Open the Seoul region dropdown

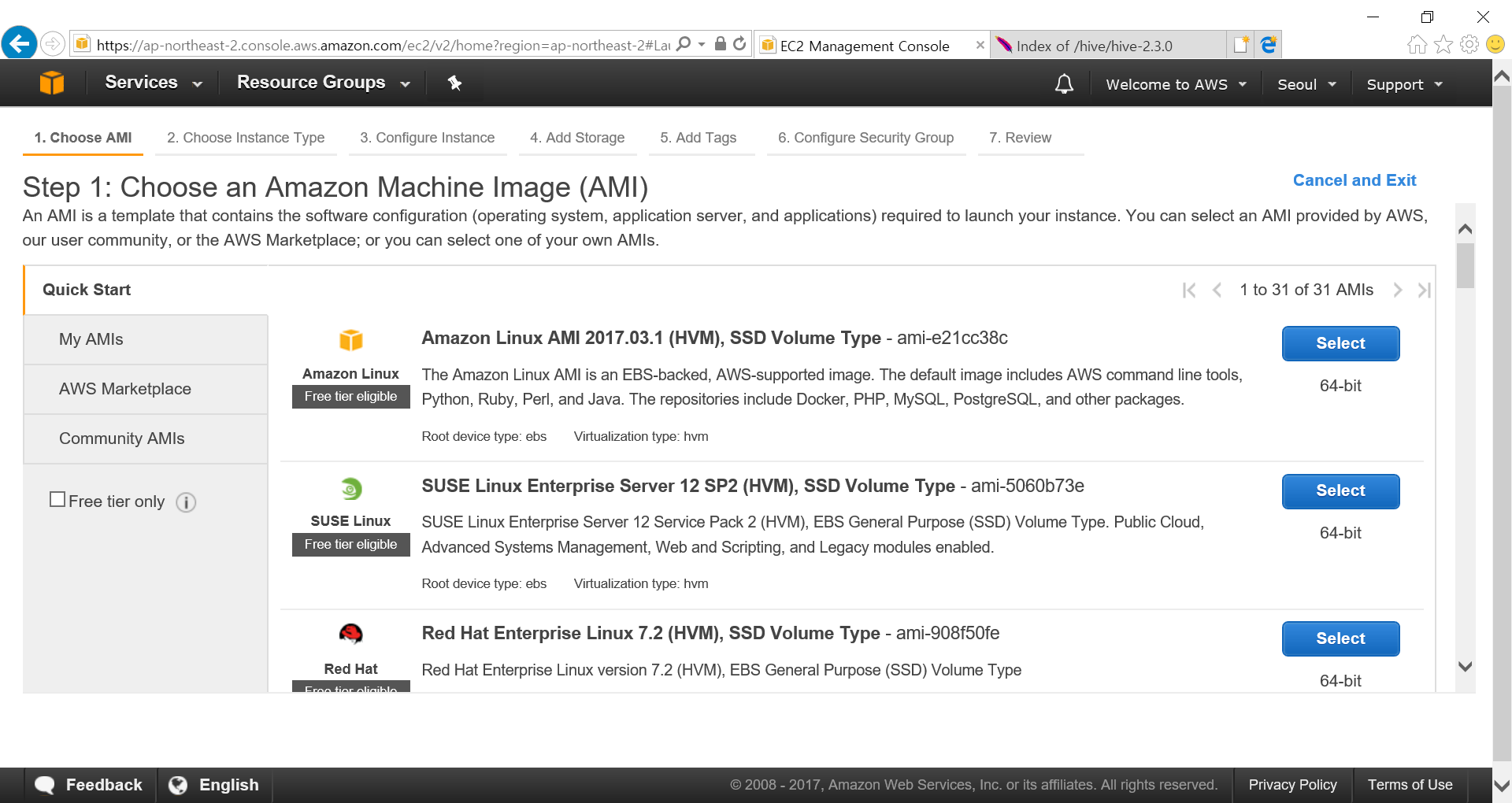pos(1306,84)
